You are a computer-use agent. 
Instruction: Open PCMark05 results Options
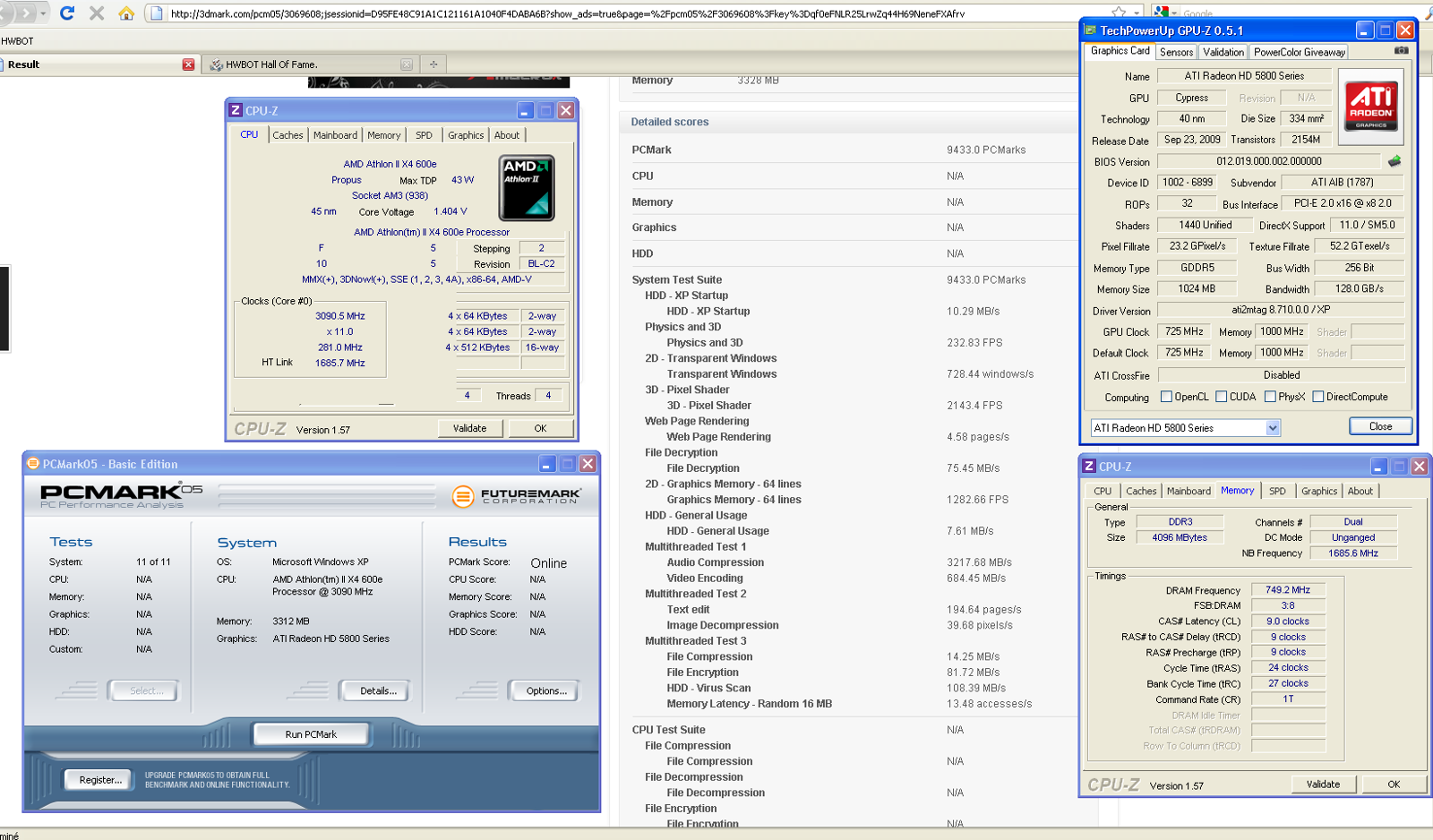546,690
